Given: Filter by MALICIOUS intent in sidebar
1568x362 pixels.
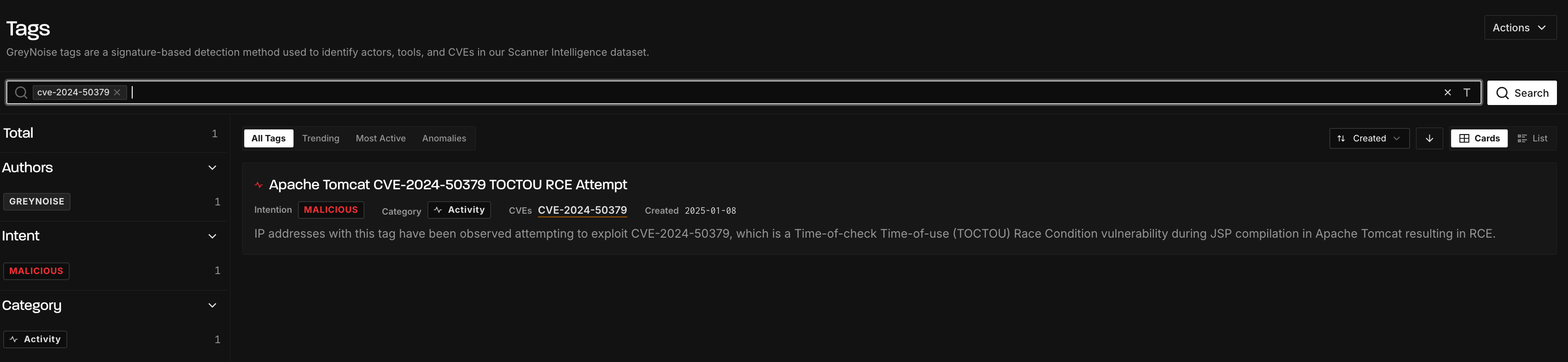Looking at the screenshot, I should 36,271.
